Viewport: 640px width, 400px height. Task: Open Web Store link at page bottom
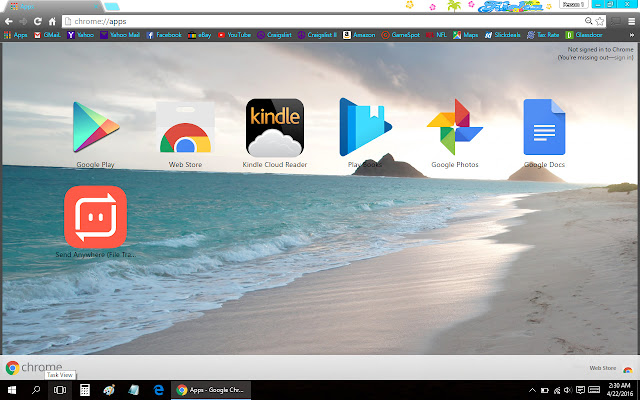point(611,368)
